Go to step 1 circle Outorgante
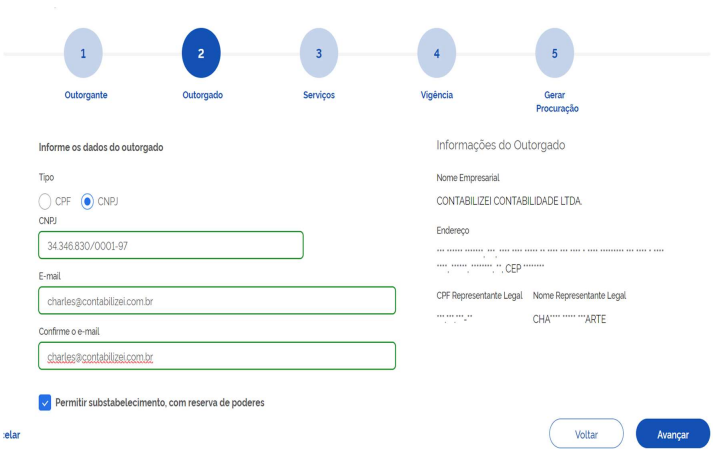Viewport: 718px width, 470px height. click(x=83, y=53)
